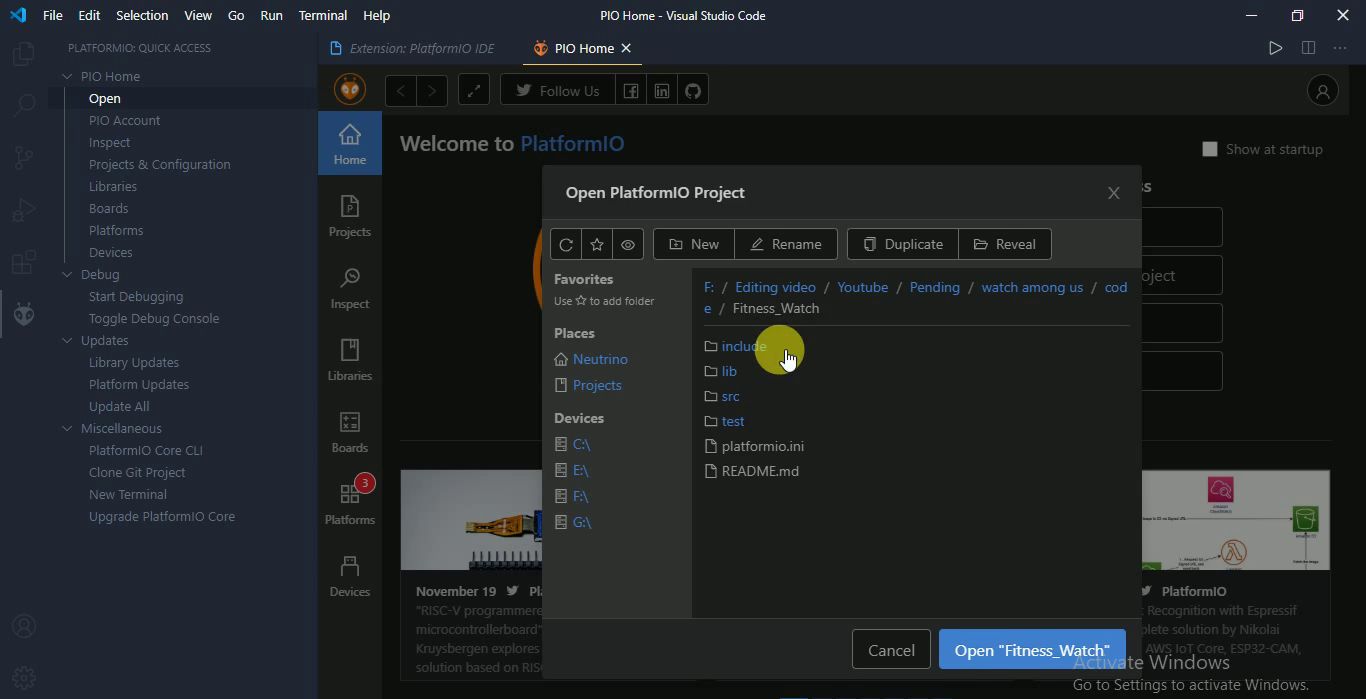Open the File menu
Viewport: 1366px width, 699px height.
53,15
